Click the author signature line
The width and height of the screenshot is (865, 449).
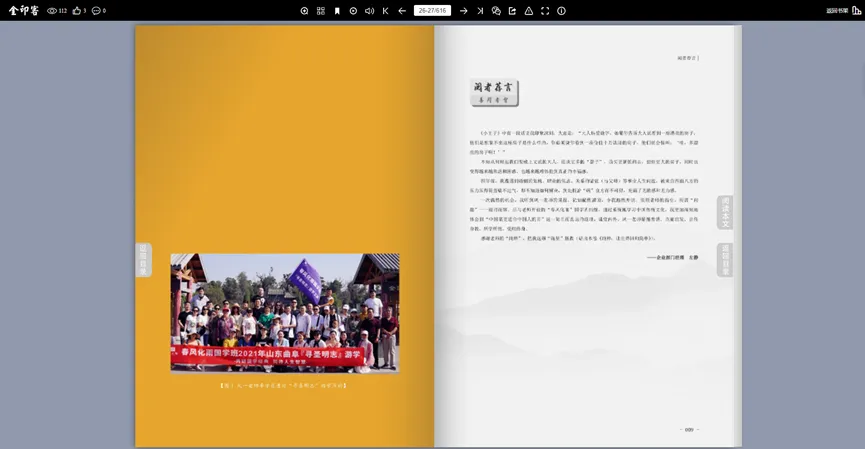click(672, 257)
